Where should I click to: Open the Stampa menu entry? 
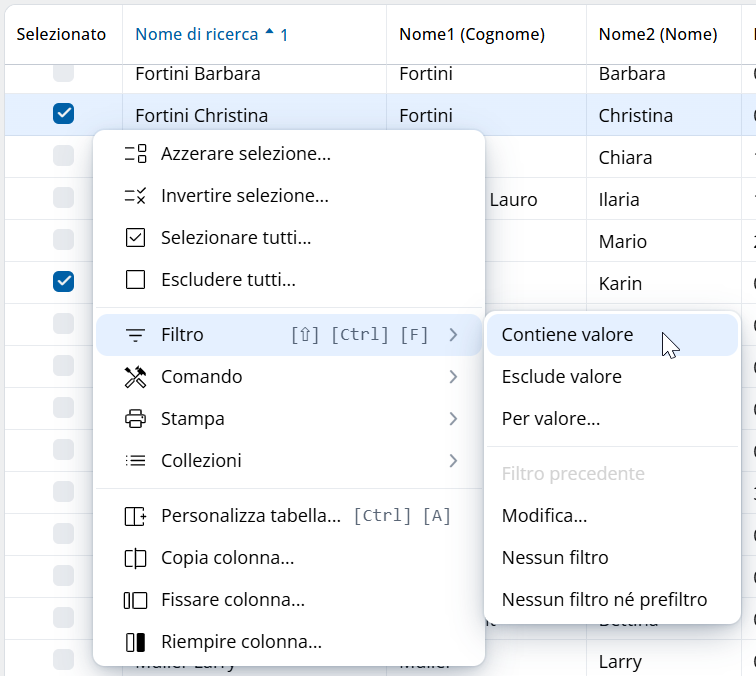coord(289,419)
